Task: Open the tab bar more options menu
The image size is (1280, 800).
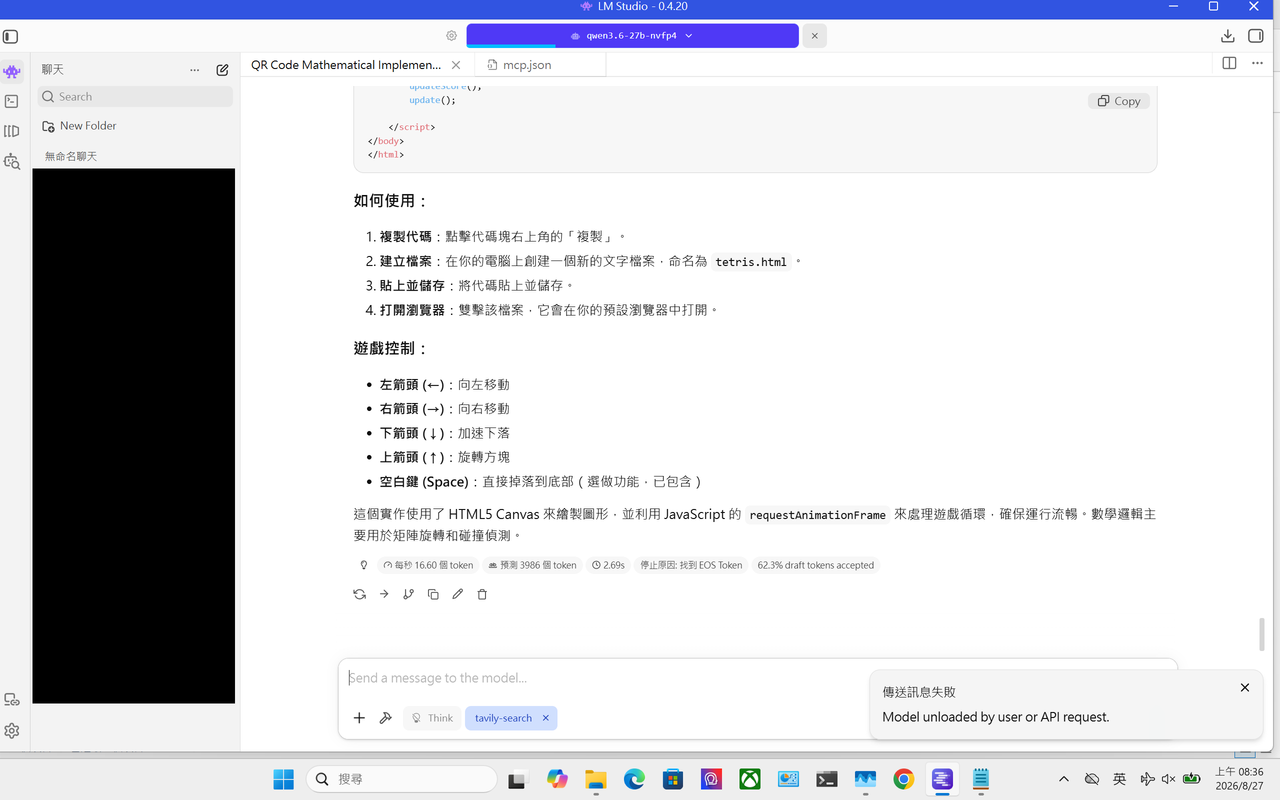Action: (1257, 63)
